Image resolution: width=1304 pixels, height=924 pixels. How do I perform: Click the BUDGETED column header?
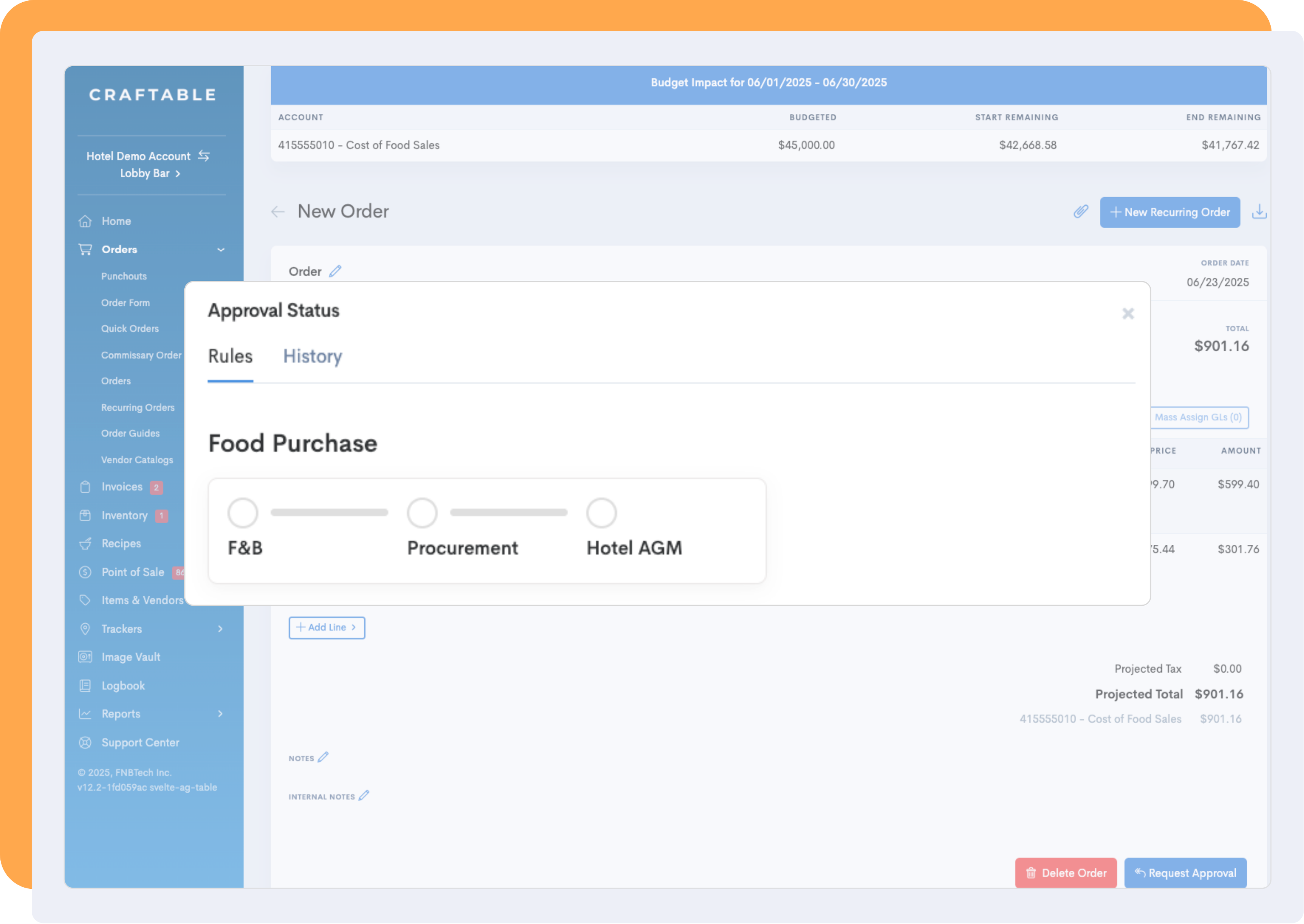[x=812, y=117]
